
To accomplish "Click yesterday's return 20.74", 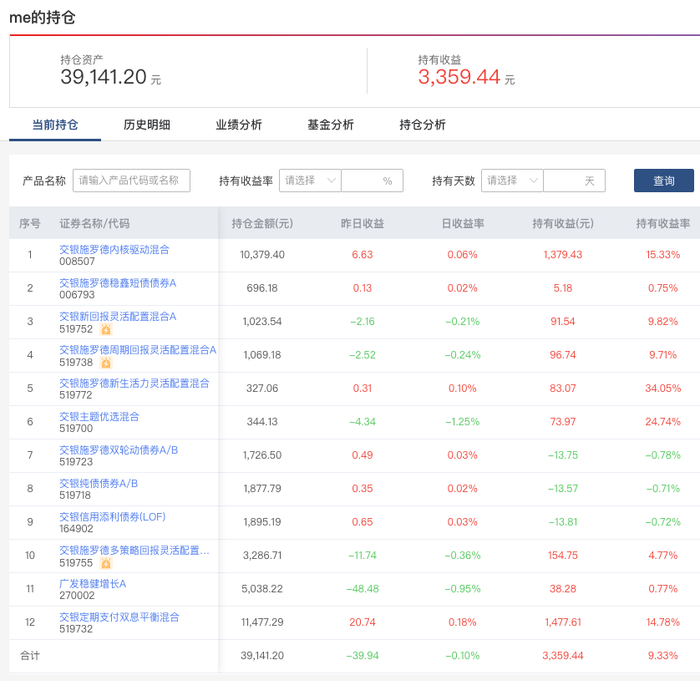I will 362,622.
